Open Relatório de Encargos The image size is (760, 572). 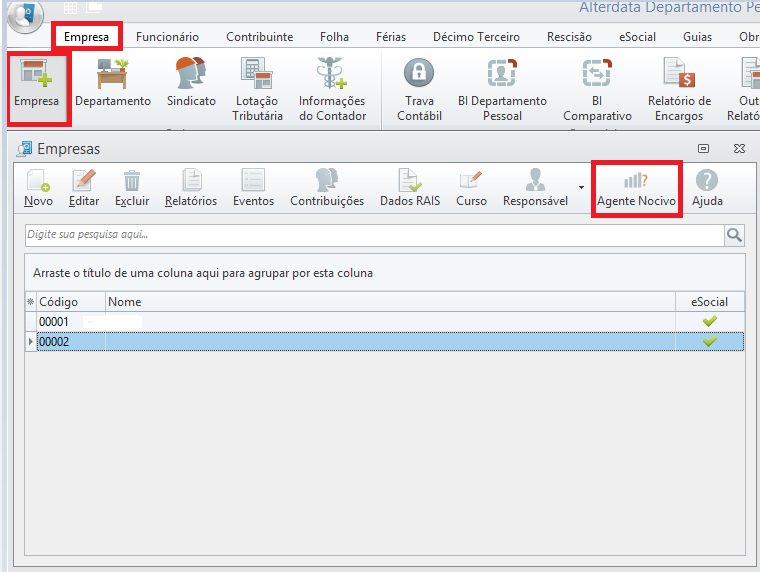[x=679, y=89]
